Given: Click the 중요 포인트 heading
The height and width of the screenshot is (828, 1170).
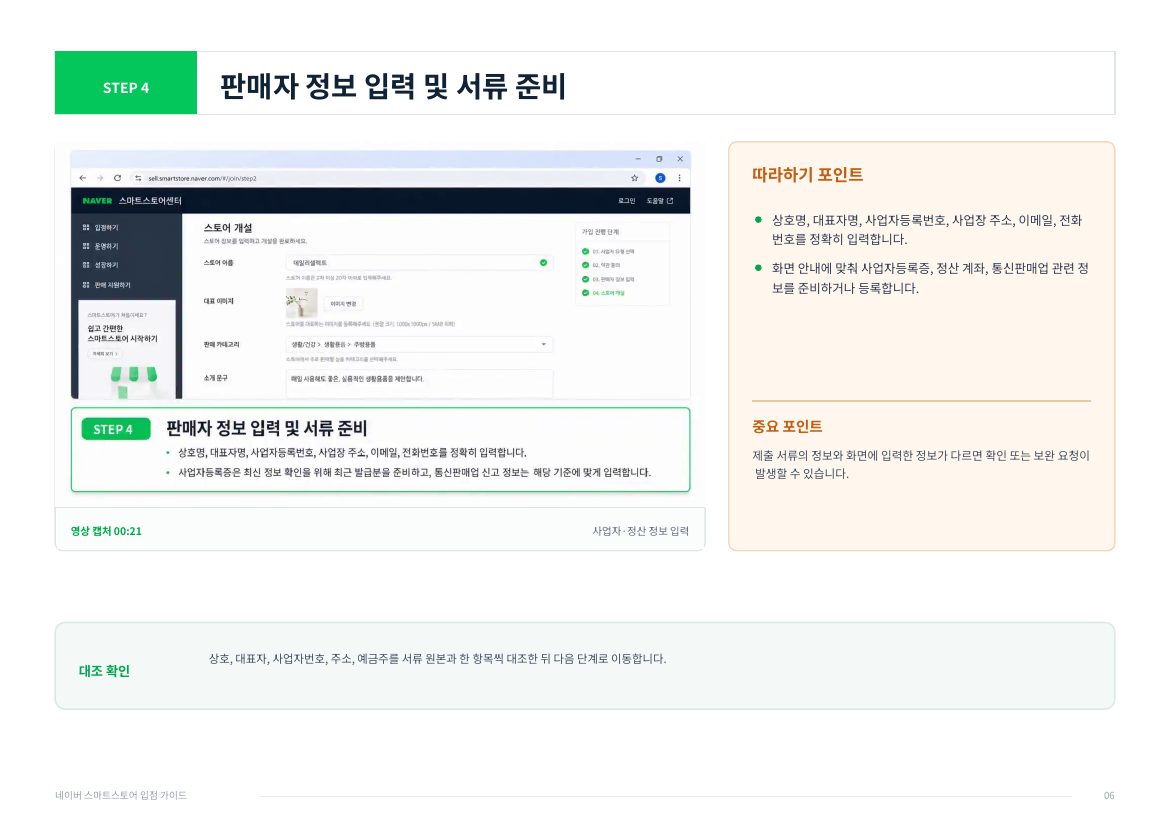Looking at the screenshot, I should pyautogui.click(x=787, y=427).
